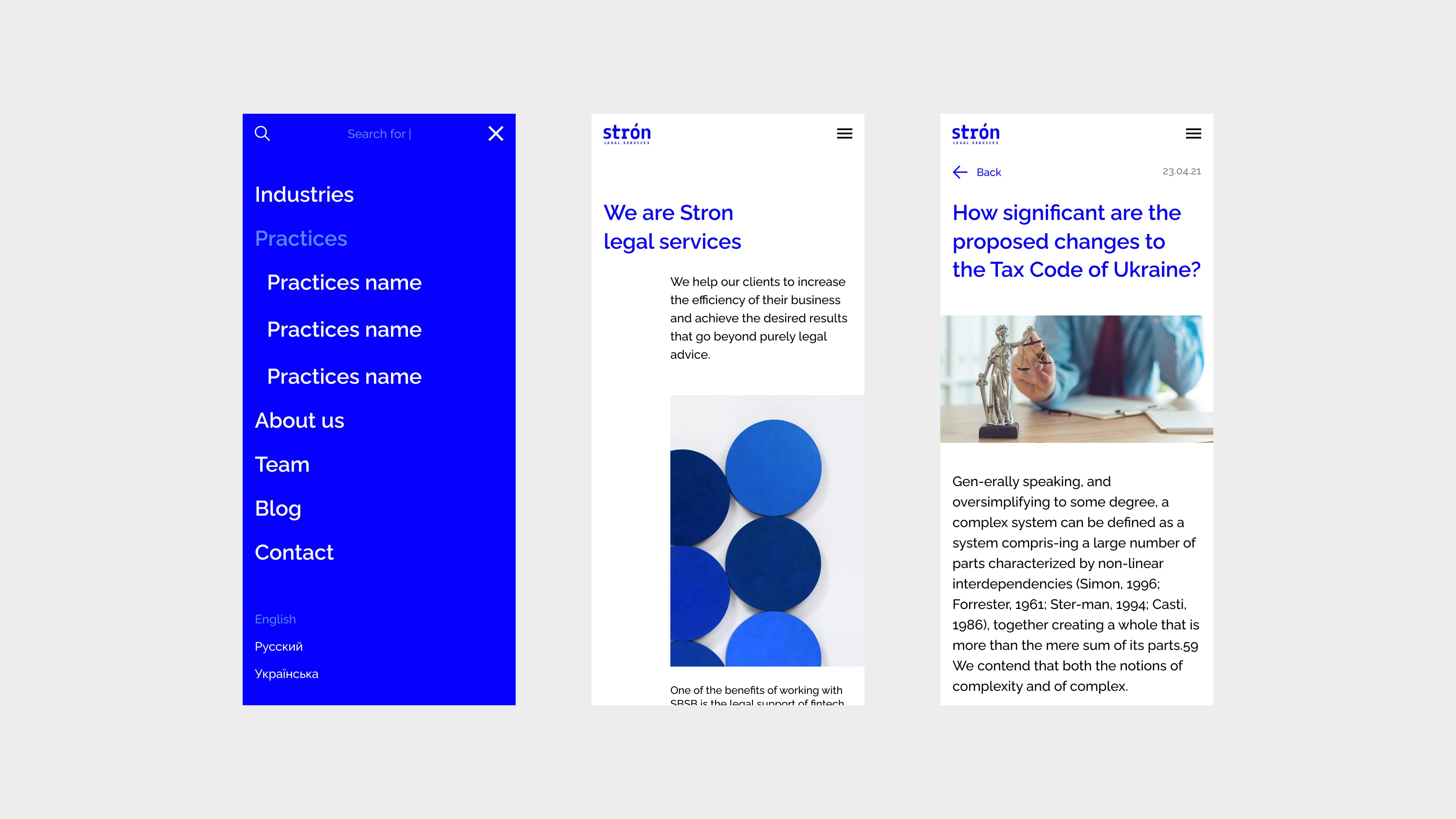Click the Back arrow icon

960,172
